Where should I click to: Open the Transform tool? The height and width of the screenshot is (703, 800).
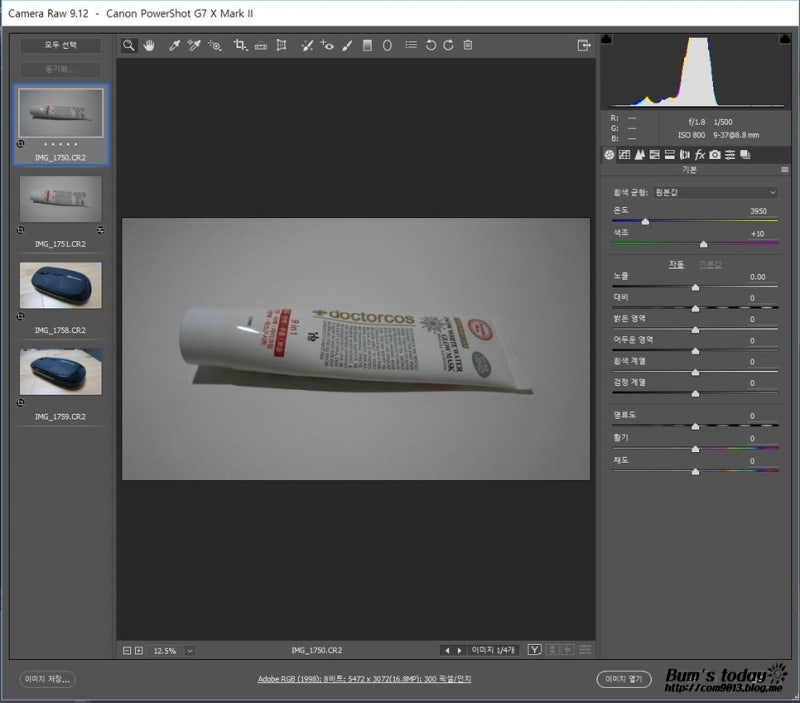[x=281, y=45]
